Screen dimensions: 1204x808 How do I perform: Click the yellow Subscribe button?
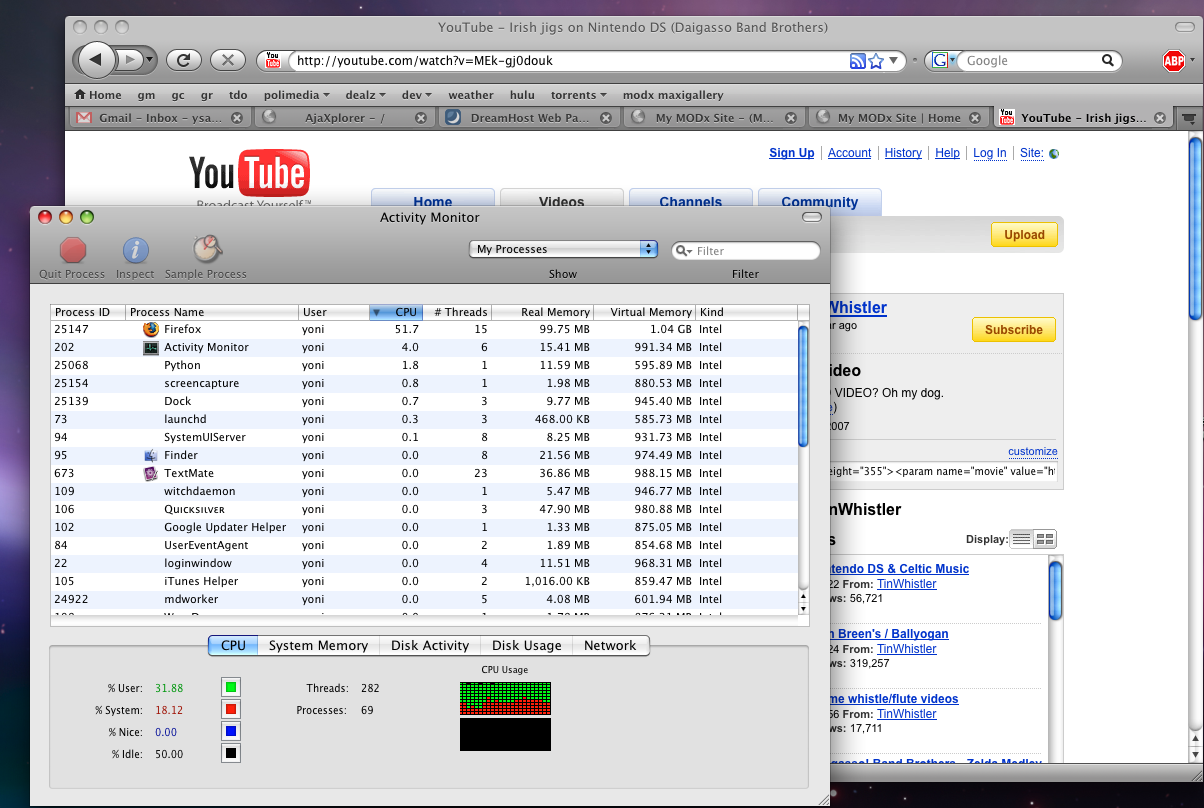[1013, 330]
